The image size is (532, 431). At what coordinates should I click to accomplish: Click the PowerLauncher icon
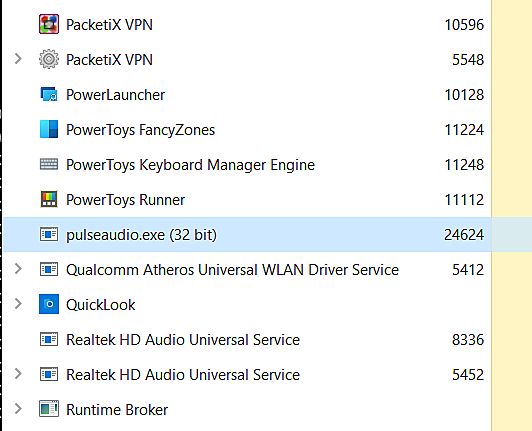point(49,94)
